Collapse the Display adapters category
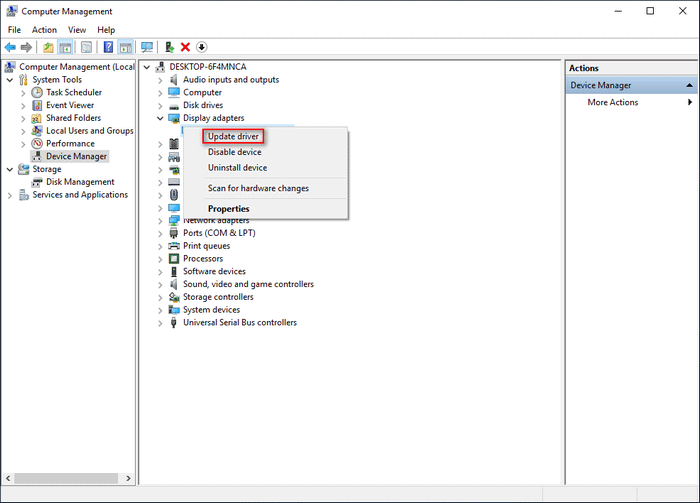The width and height of the screenshot is (700, 503). point(160,118)
